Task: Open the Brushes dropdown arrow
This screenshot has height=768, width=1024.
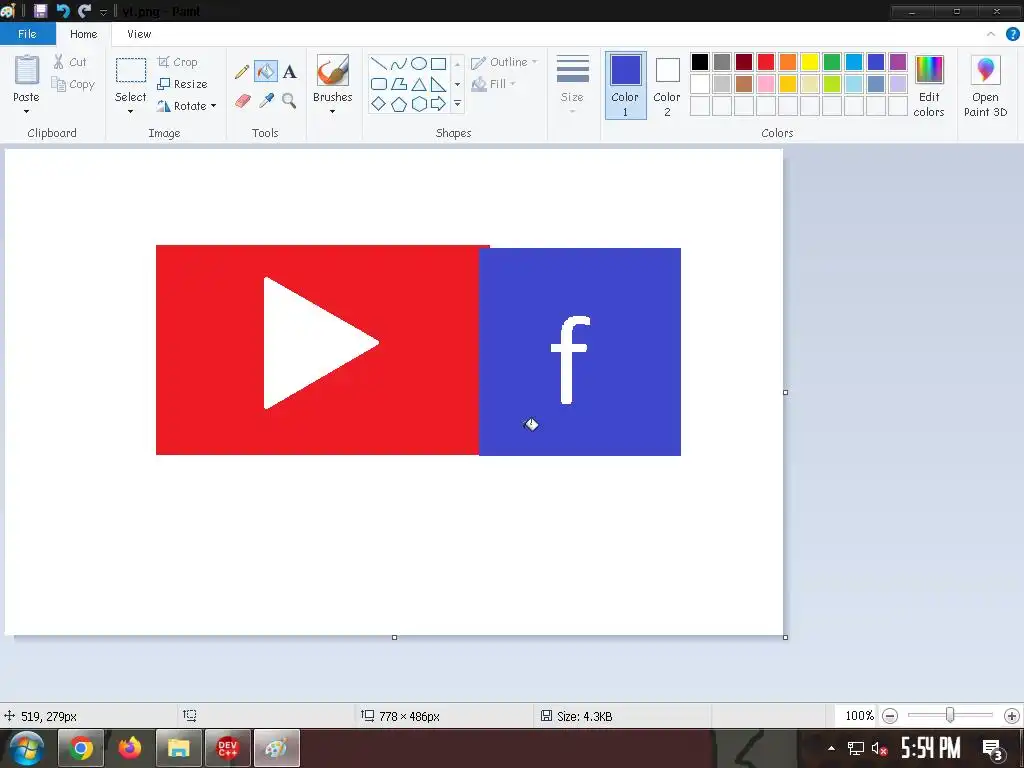Action: pos(332,112)
